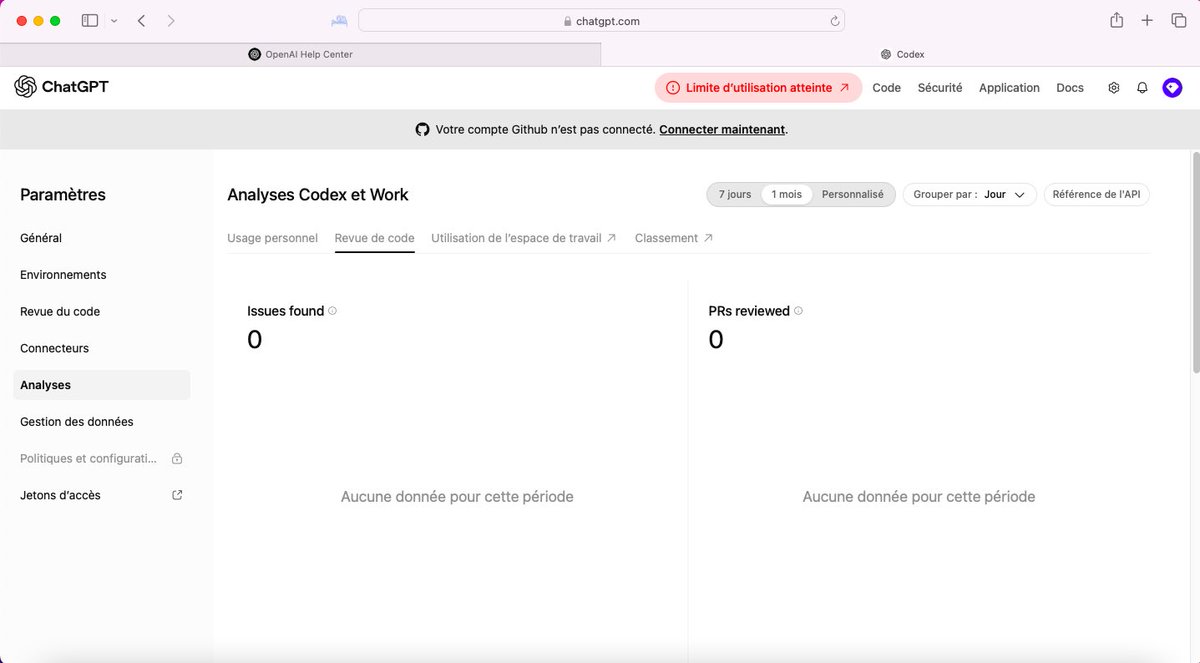Click the GitHub logo in the banner
The image size is (1200, 663).
[422, 129]
